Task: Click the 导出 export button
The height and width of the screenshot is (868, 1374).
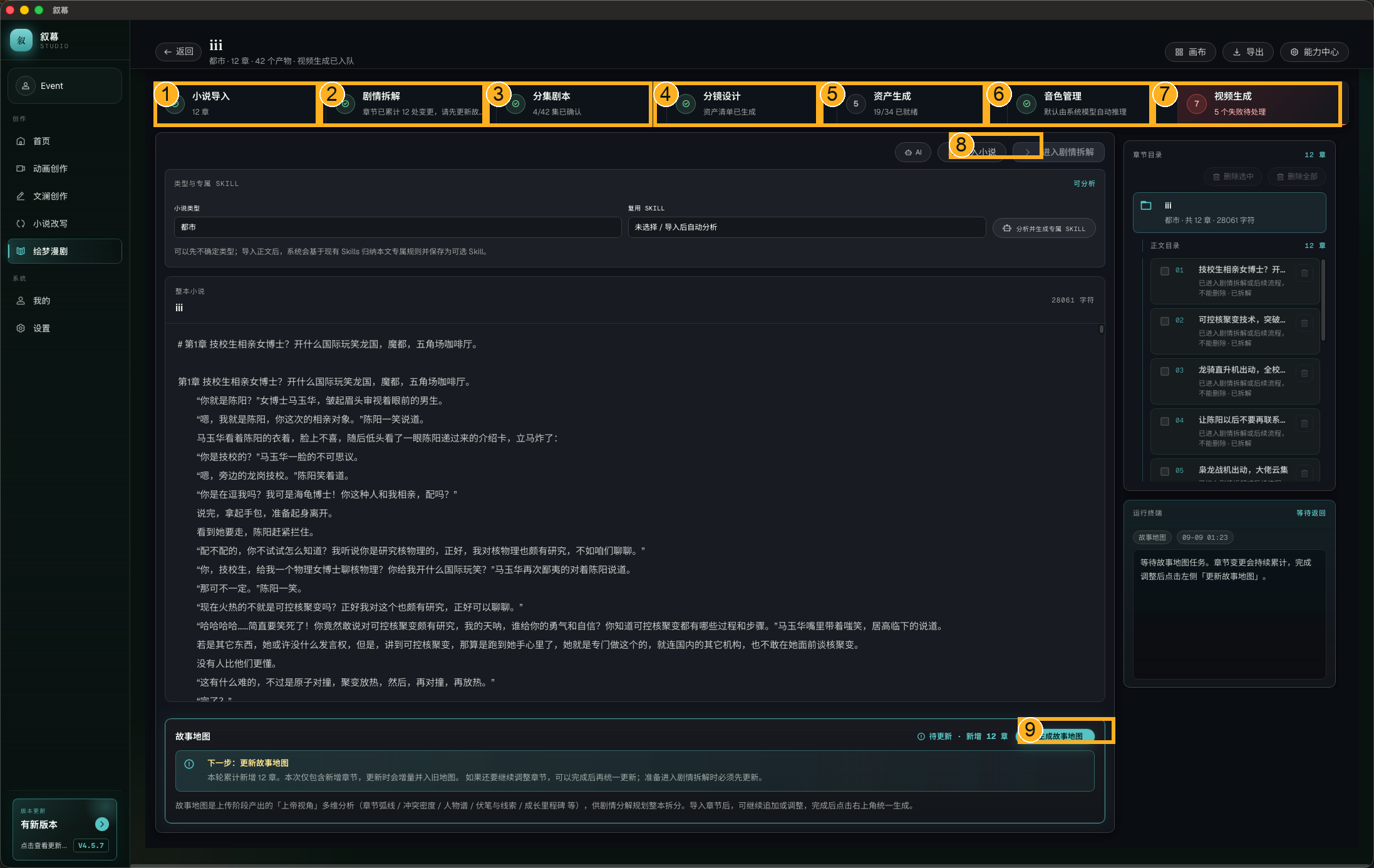Action: tap(1248, 52)
